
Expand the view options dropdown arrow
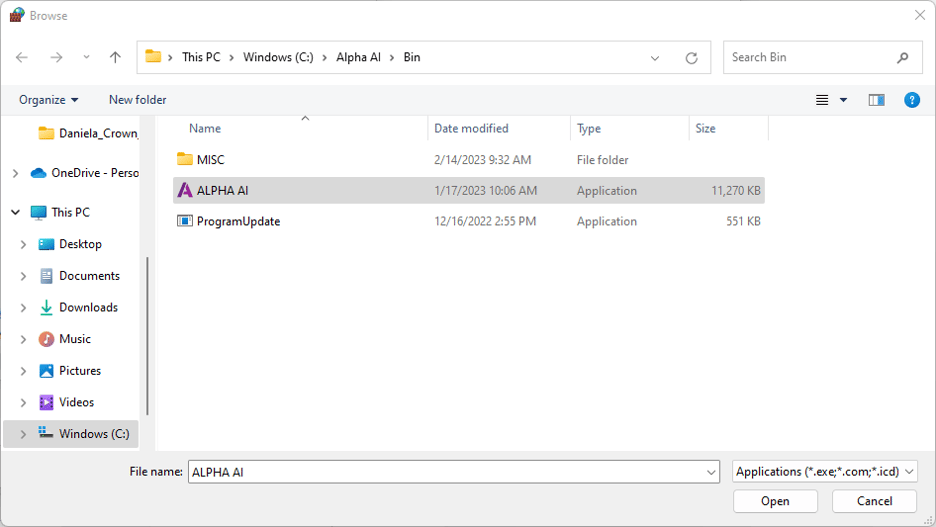tap(843, 100)
